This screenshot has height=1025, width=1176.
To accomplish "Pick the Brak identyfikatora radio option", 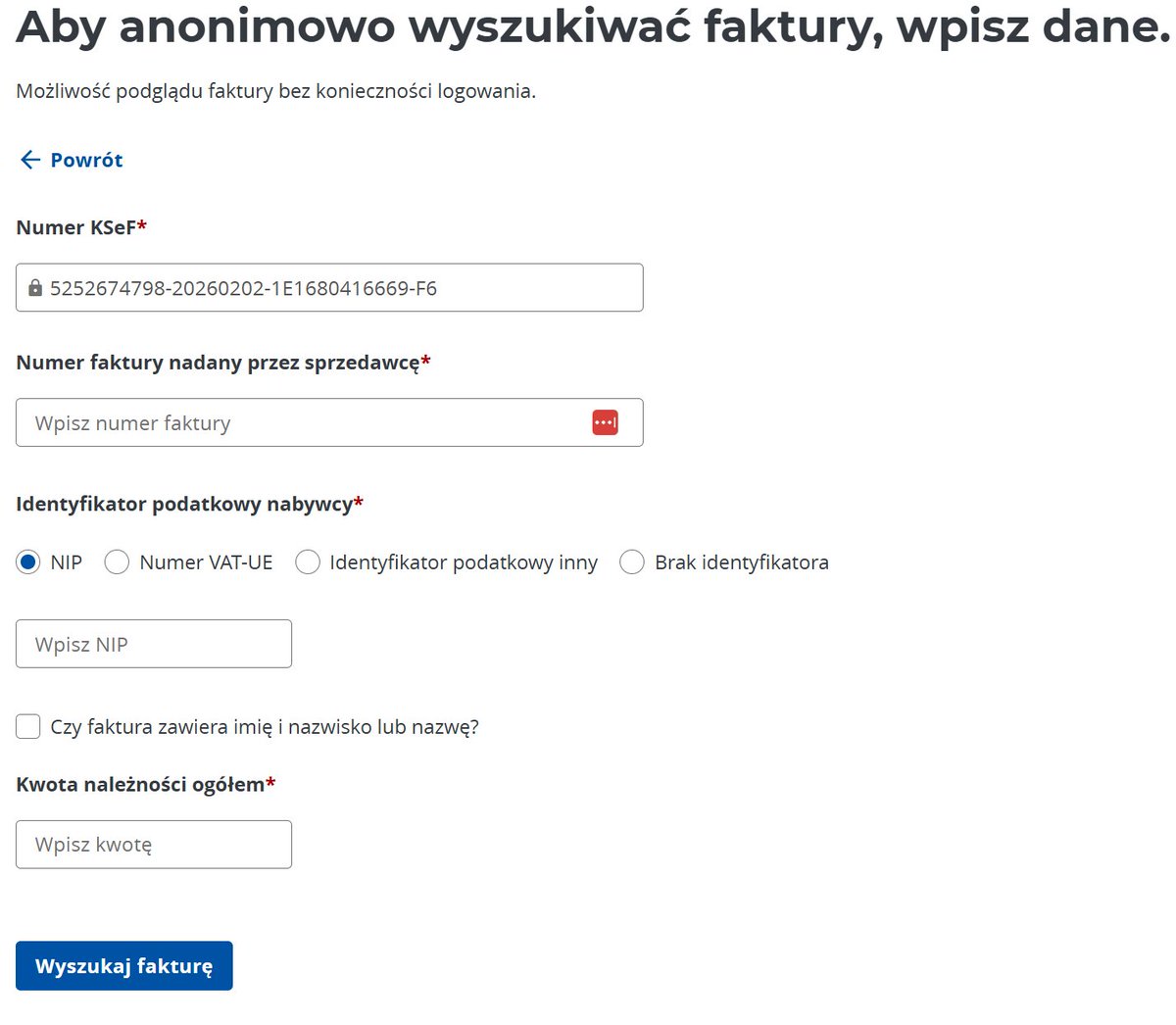I will click(x=632, y=561).
